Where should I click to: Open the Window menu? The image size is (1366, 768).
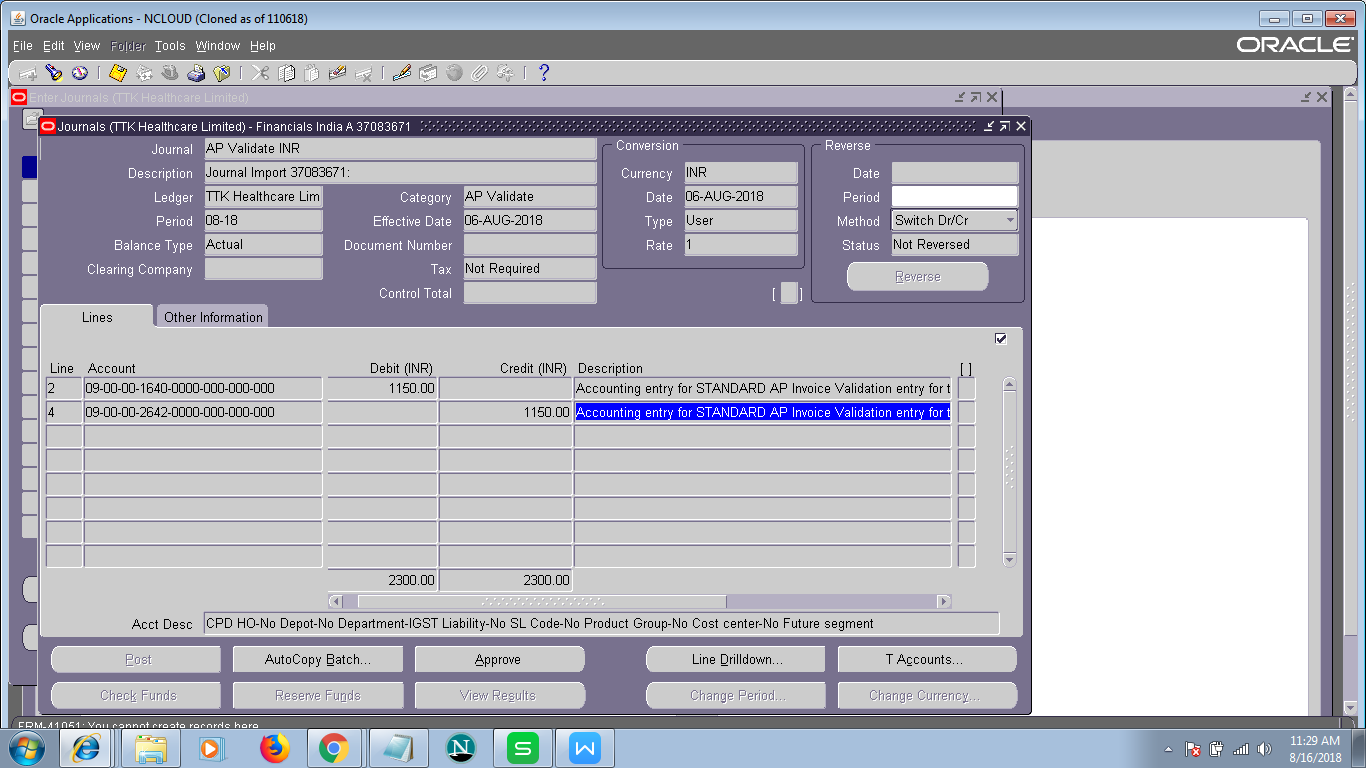[218, 46]
